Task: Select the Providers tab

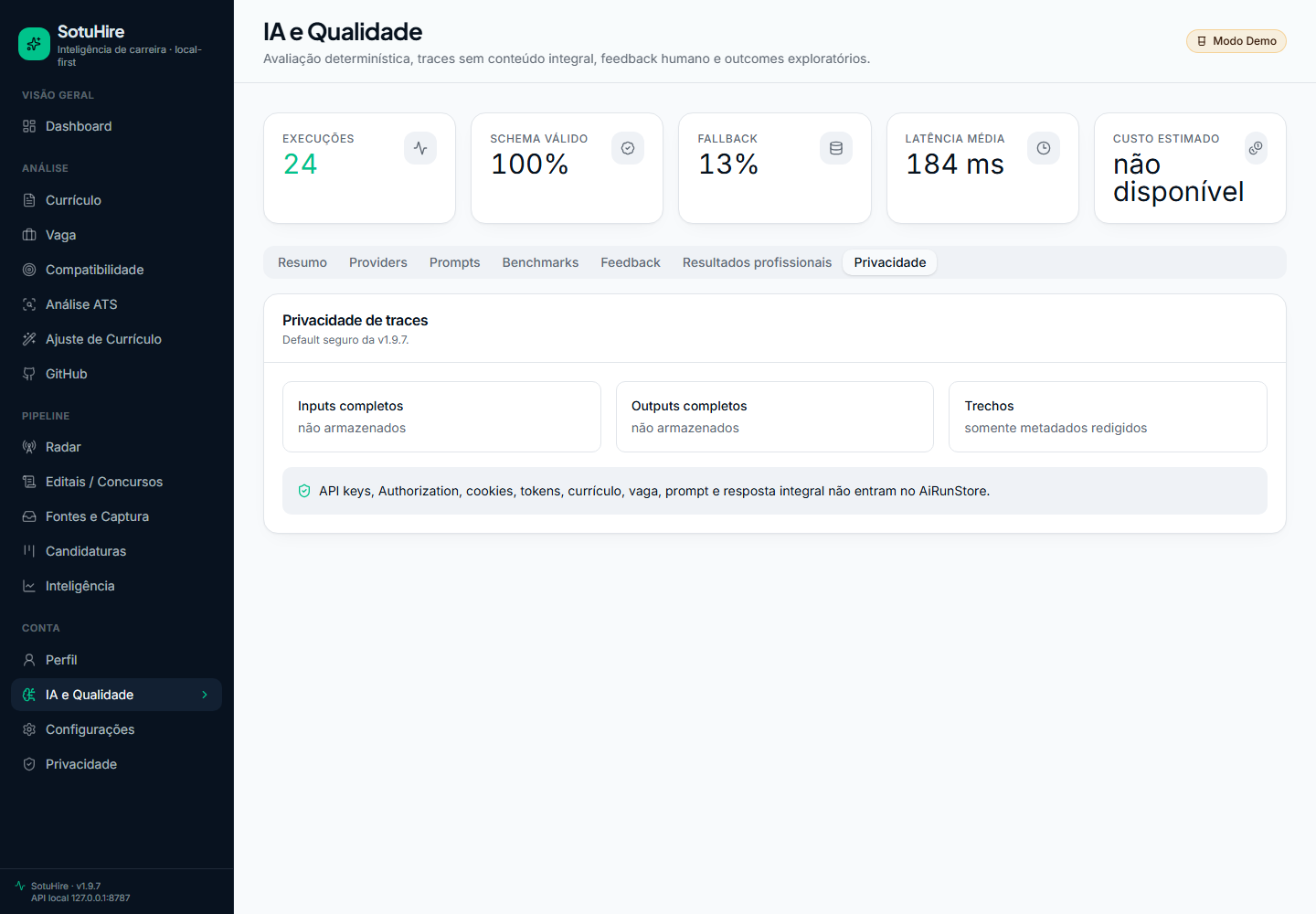Action: click(x=378, y=262)
